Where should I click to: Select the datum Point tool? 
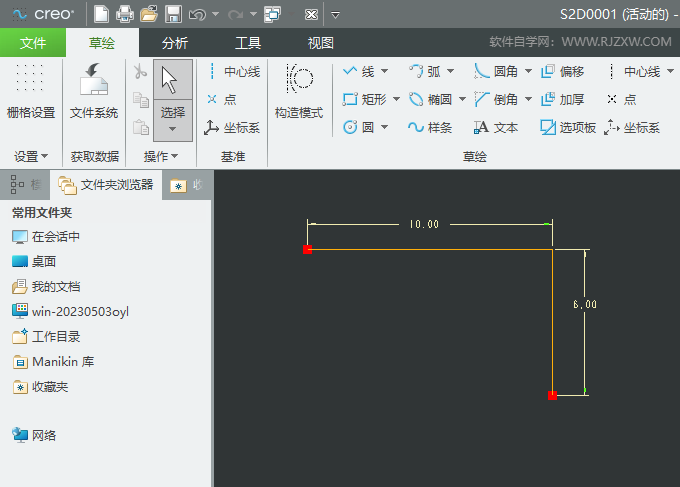point(222,99)
